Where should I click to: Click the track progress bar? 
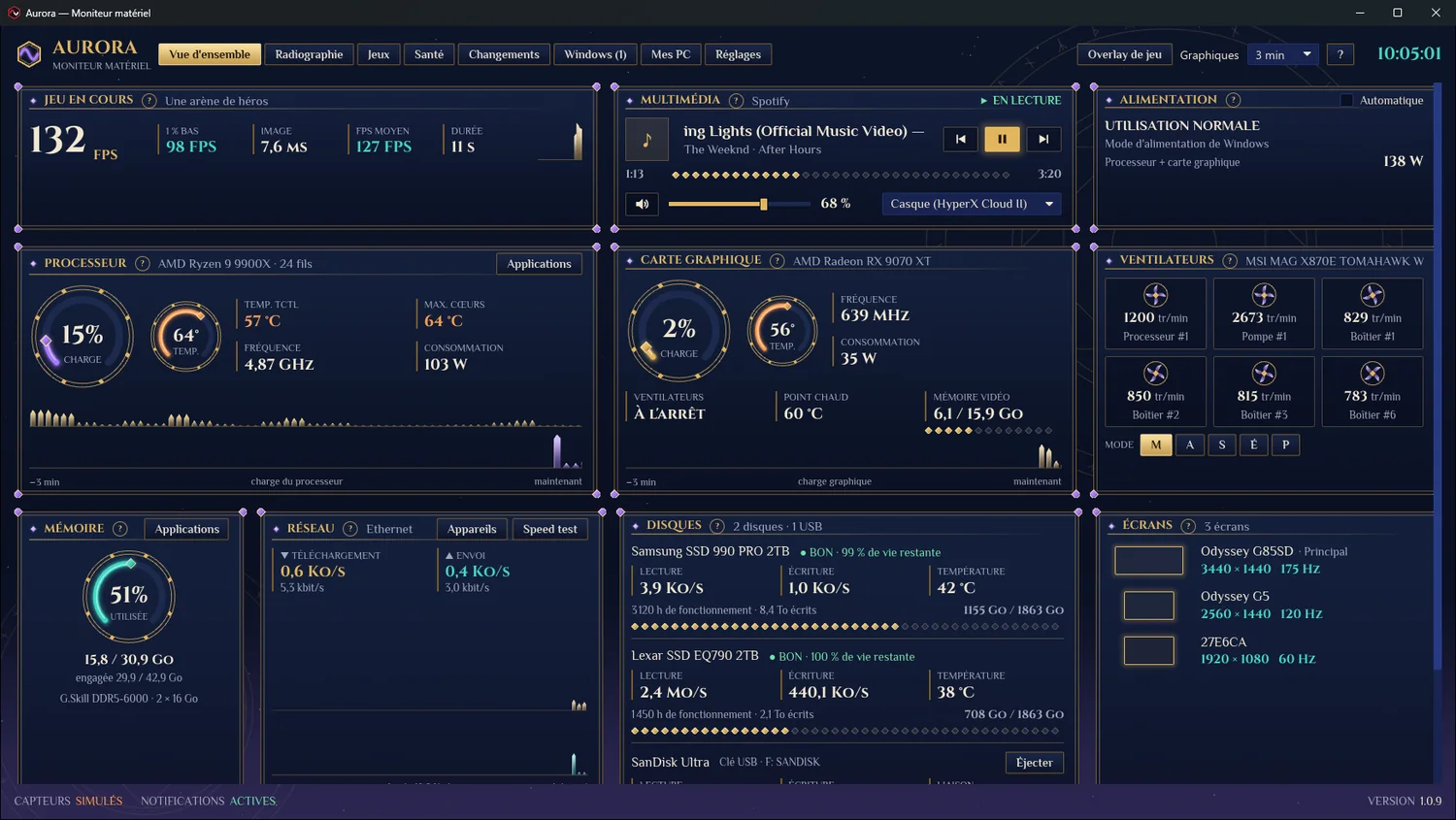coord(841,176)
